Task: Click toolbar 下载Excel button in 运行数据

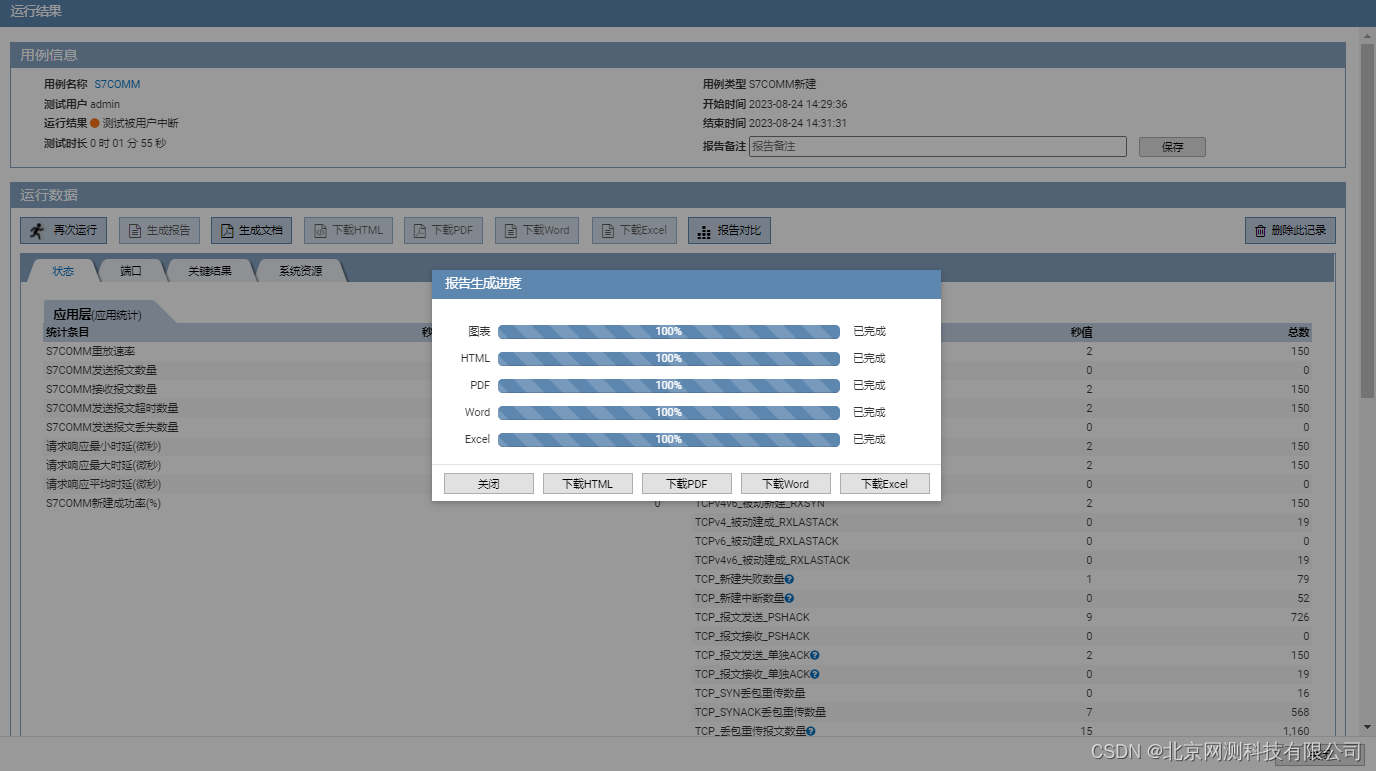Action: click(x=634, y=230)
